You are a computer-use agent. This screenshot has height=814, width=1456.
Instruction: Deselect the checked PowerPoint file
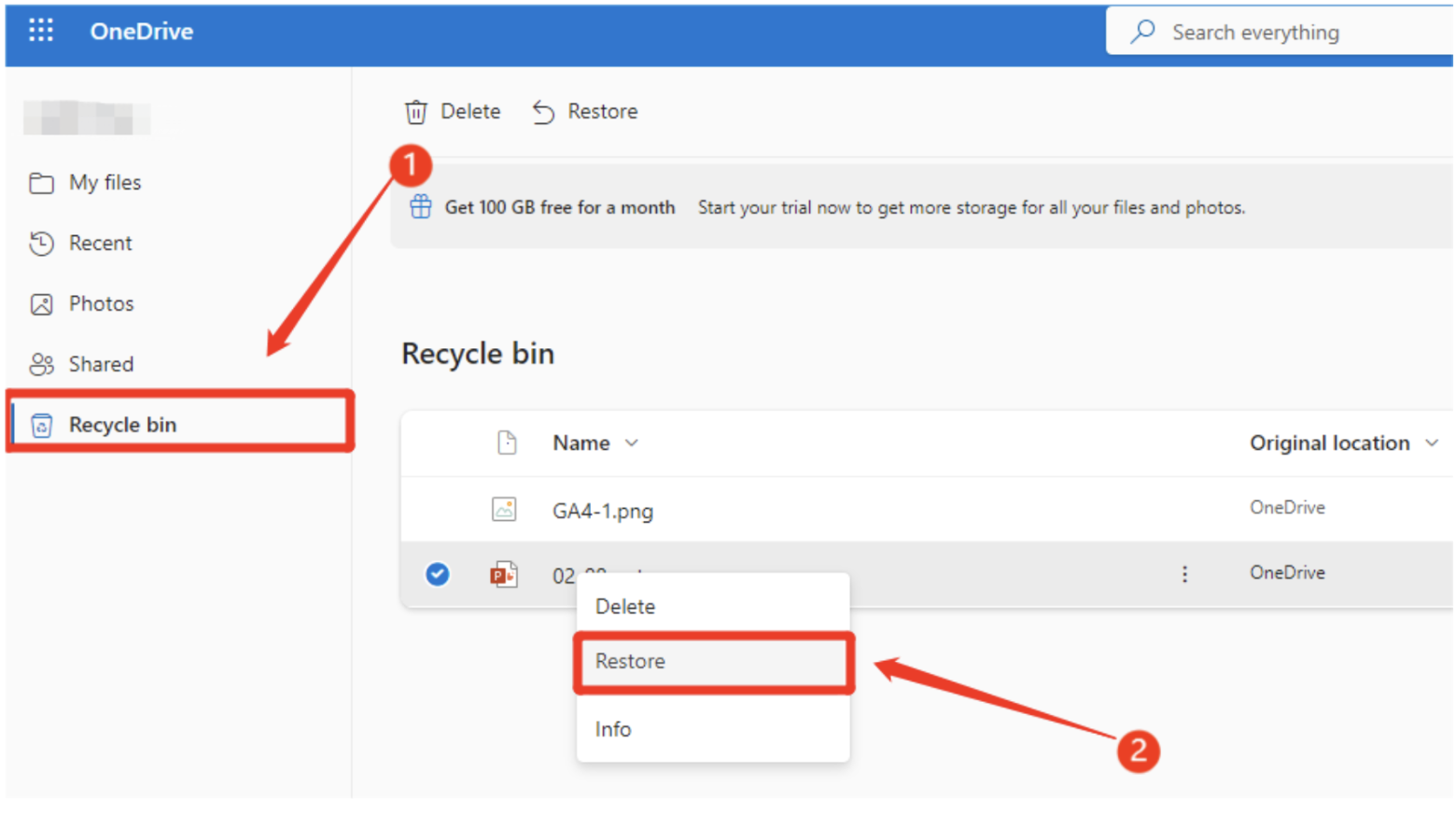coord(437,575)
